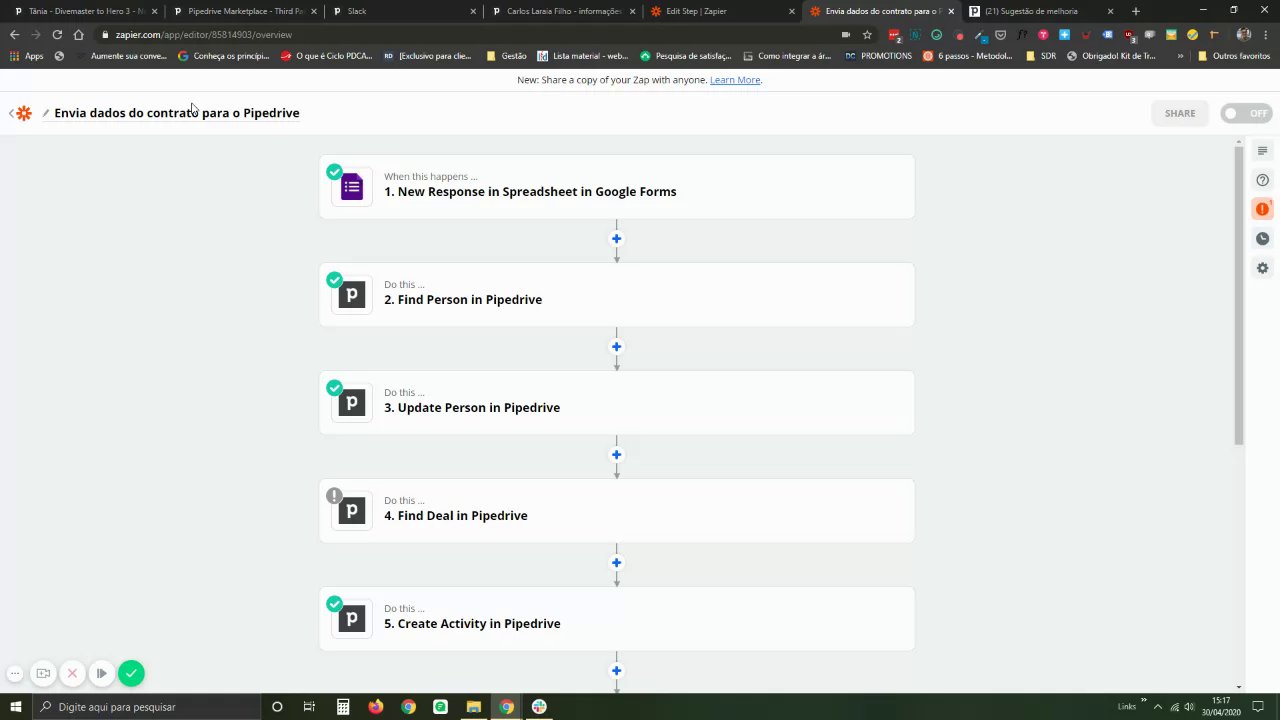Add a step after Find Person
Viewport: 1280px width, 720px height.
tap(616, 347)
